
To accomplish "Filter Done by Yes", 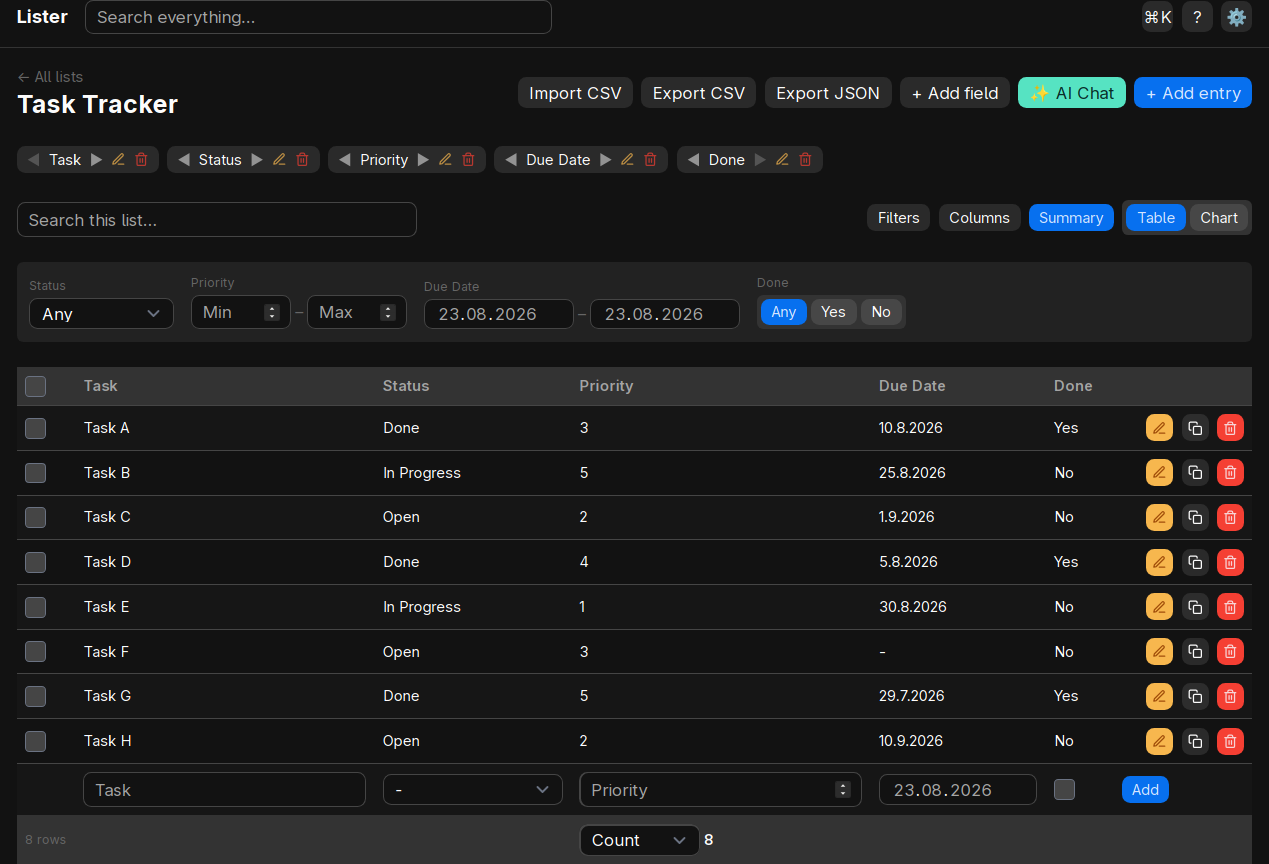I will [833, 312].
